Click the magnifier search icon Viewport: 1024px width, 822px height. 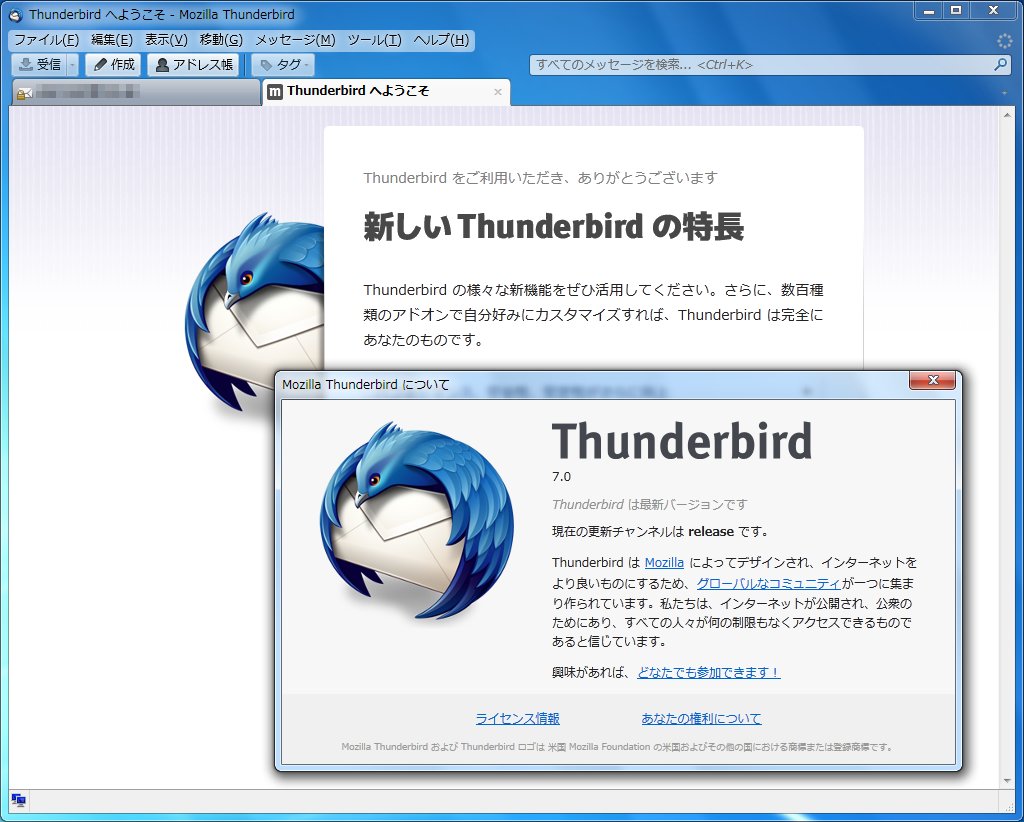[1000, 65]
